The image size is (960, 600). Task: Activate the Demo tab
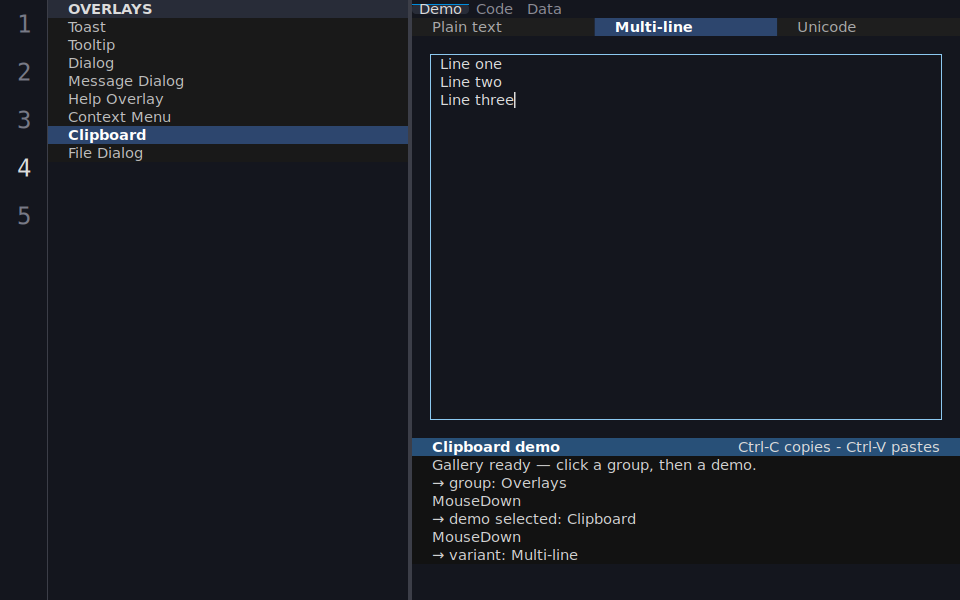pos(440,9)
